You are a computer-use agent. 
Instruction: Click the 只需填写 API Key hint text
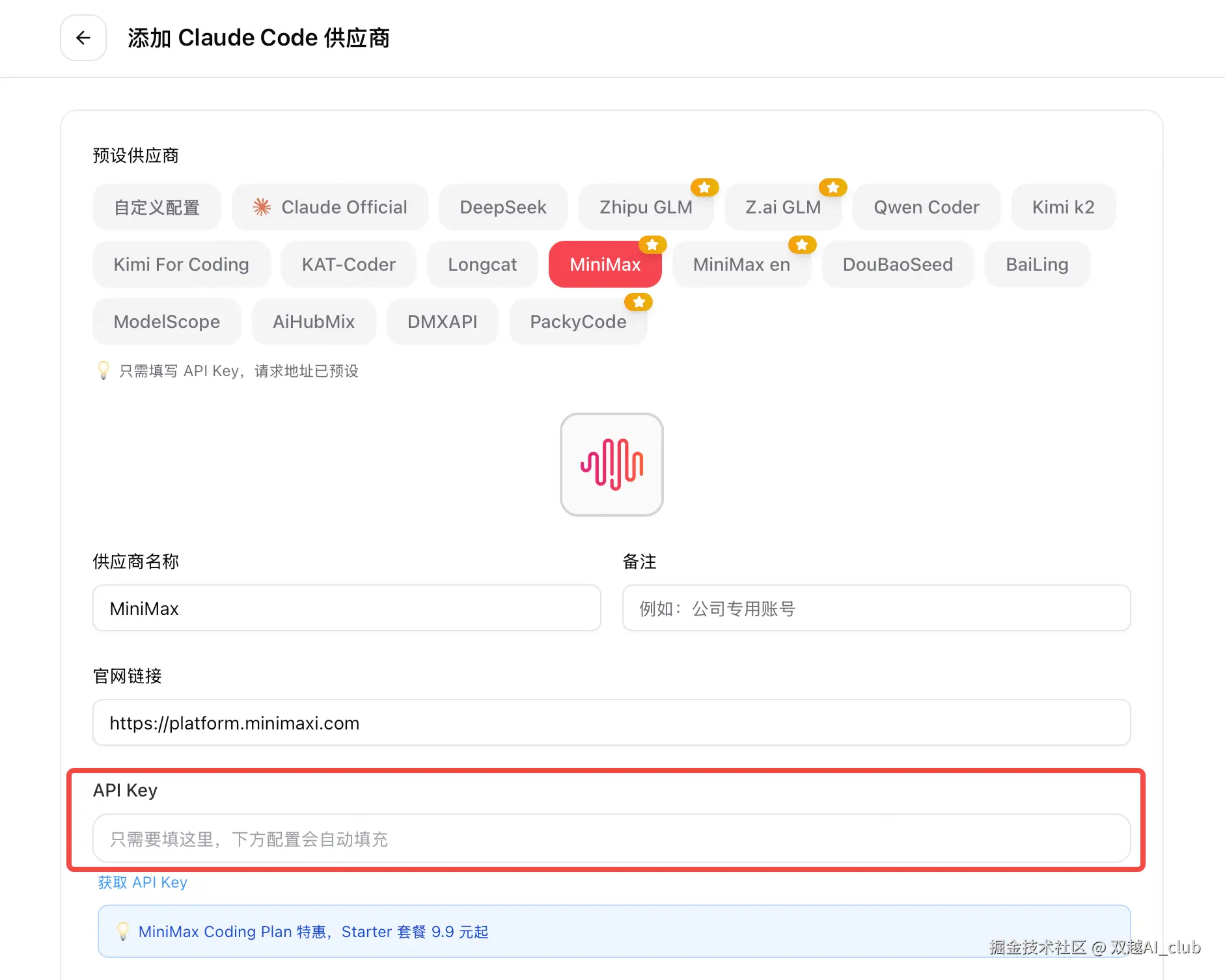pos(239,371)
